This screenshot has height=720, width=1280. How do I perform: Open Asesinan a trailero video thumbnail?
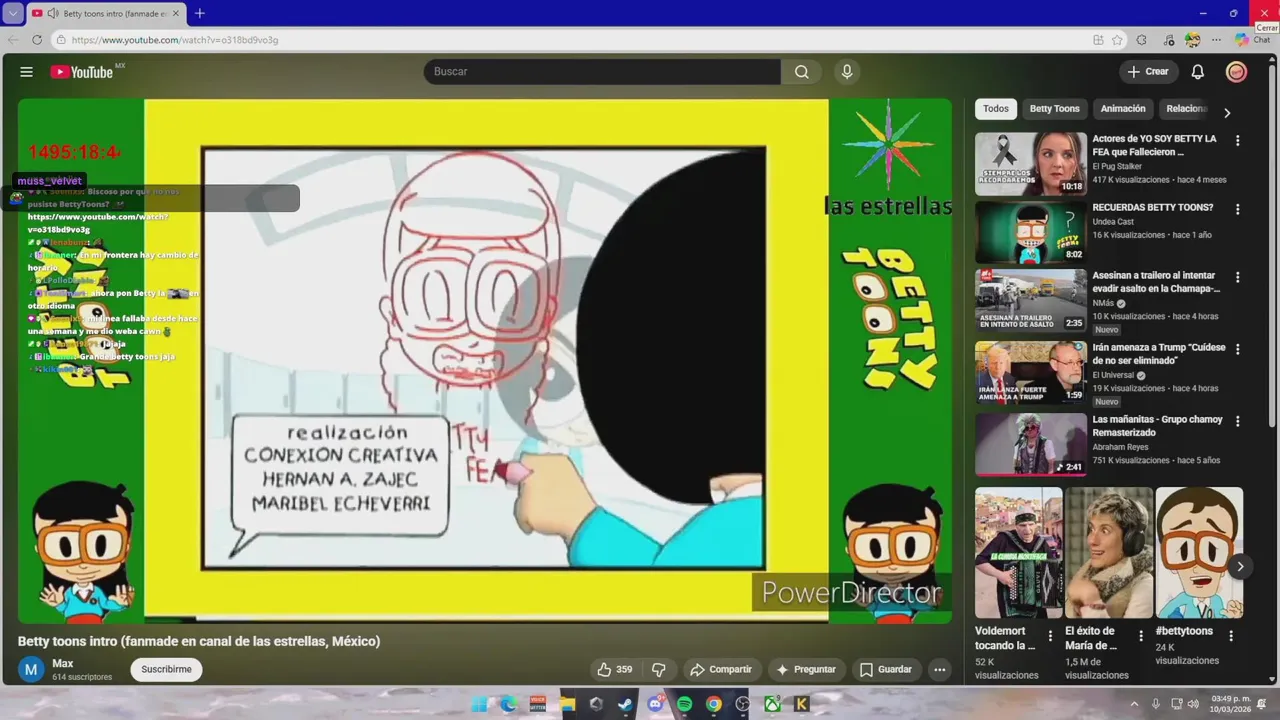[1031, 300]
